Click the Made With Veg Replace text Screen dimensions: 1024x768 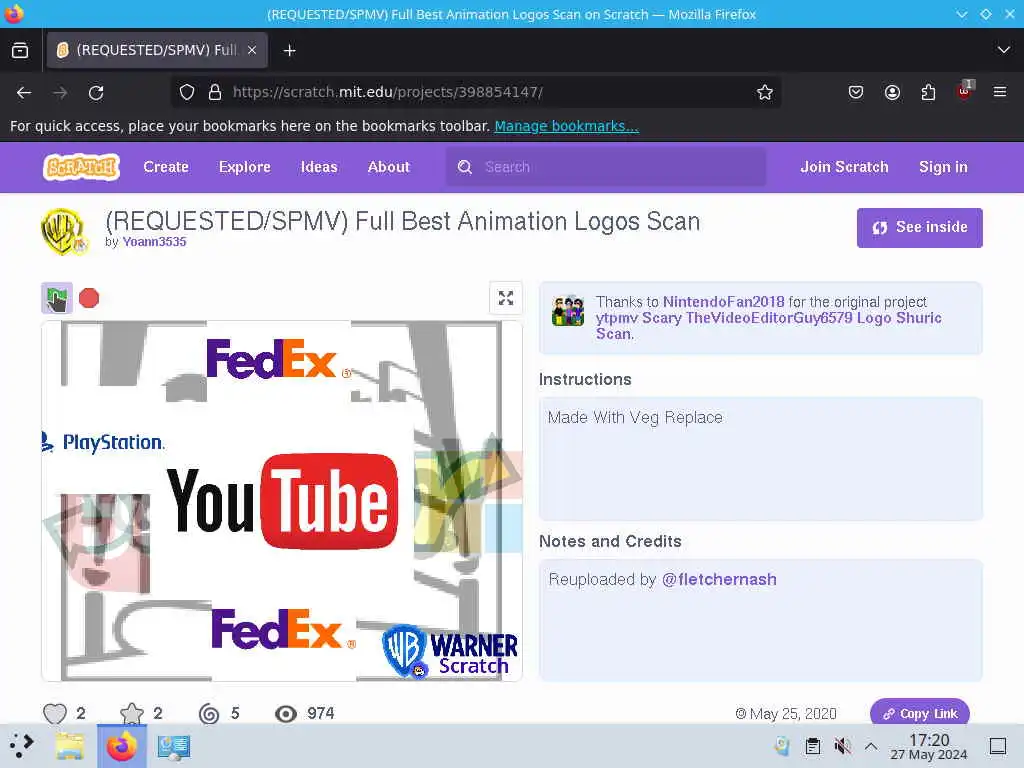coord(635,417)
